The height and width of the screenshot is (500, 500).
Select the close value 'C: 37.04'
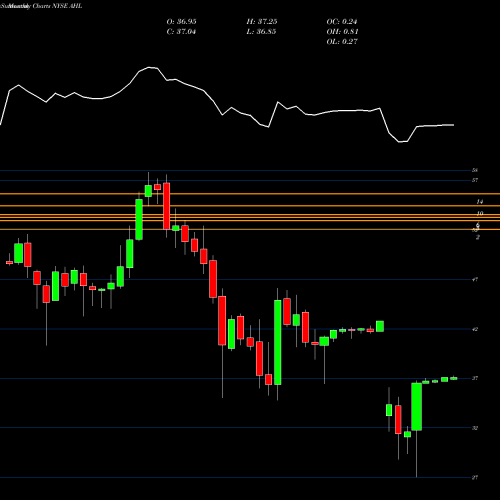click(181, 32)
